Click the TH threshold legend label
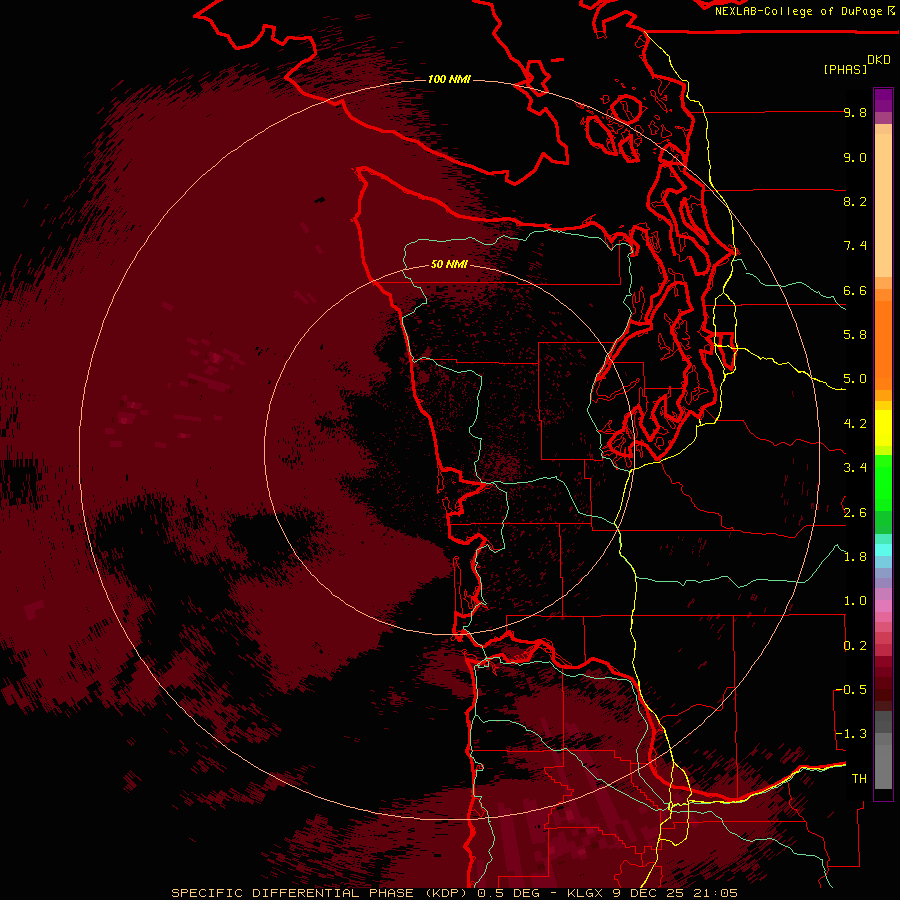Viewport: 900px width, 900px height. [x=859, y=779]
